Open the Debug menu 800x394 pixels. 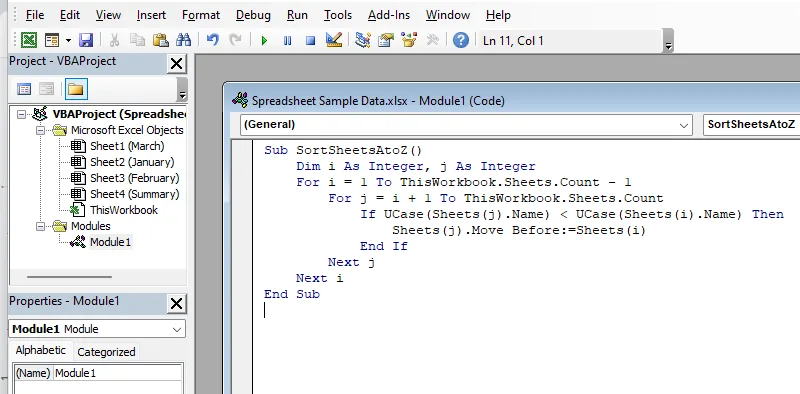tap(253, 15)
